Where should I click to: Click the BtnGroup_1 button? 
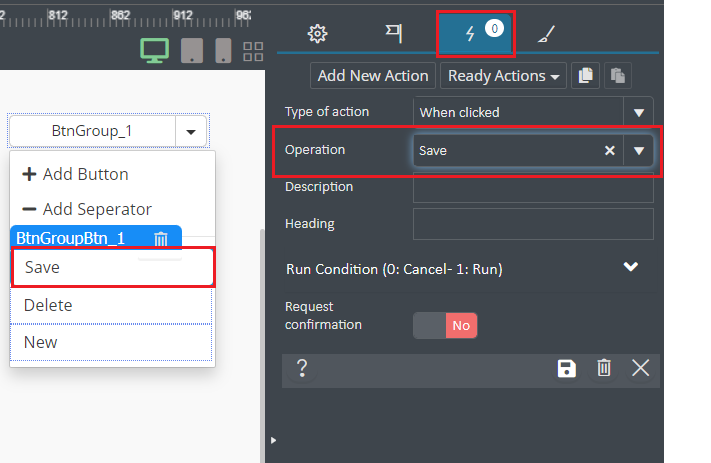click(x=92, y=131)
